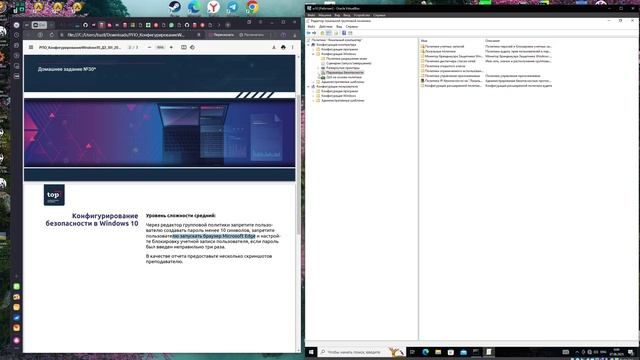The image size is (640, 360).
Task: Click the PDF vertical scrollbar
Action: click(x=298, y=163)
